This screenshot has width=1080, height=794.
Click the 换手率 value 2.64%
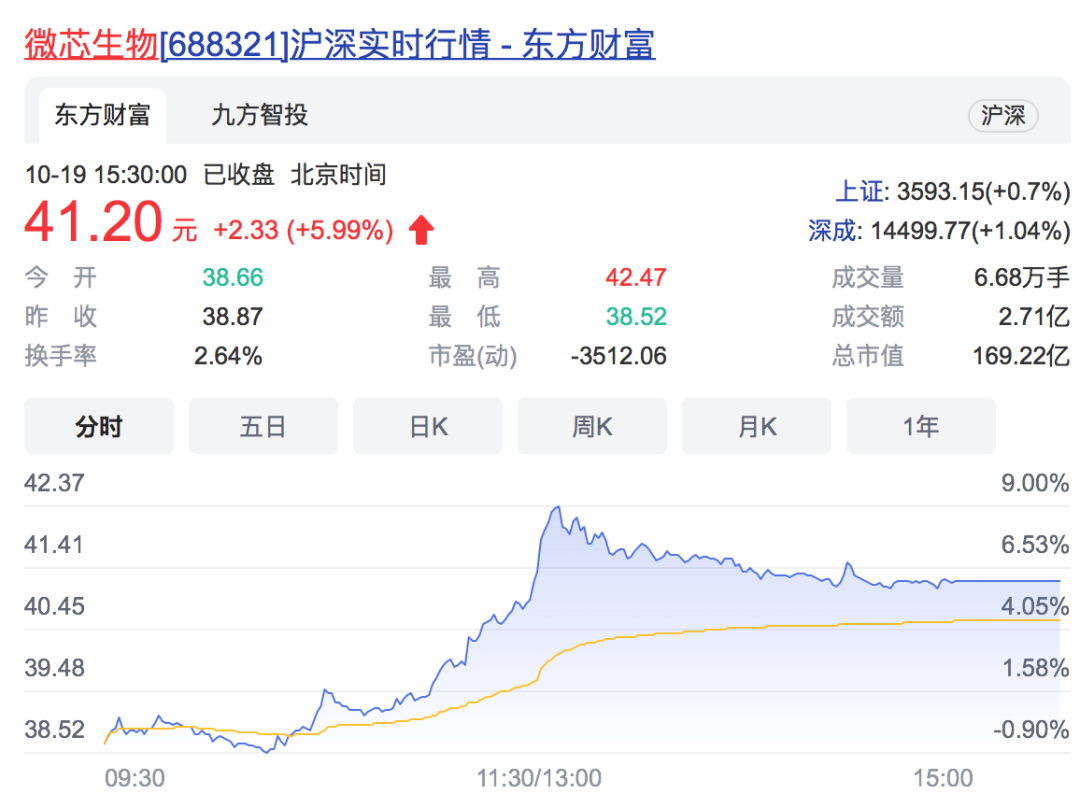coord(228,356)
